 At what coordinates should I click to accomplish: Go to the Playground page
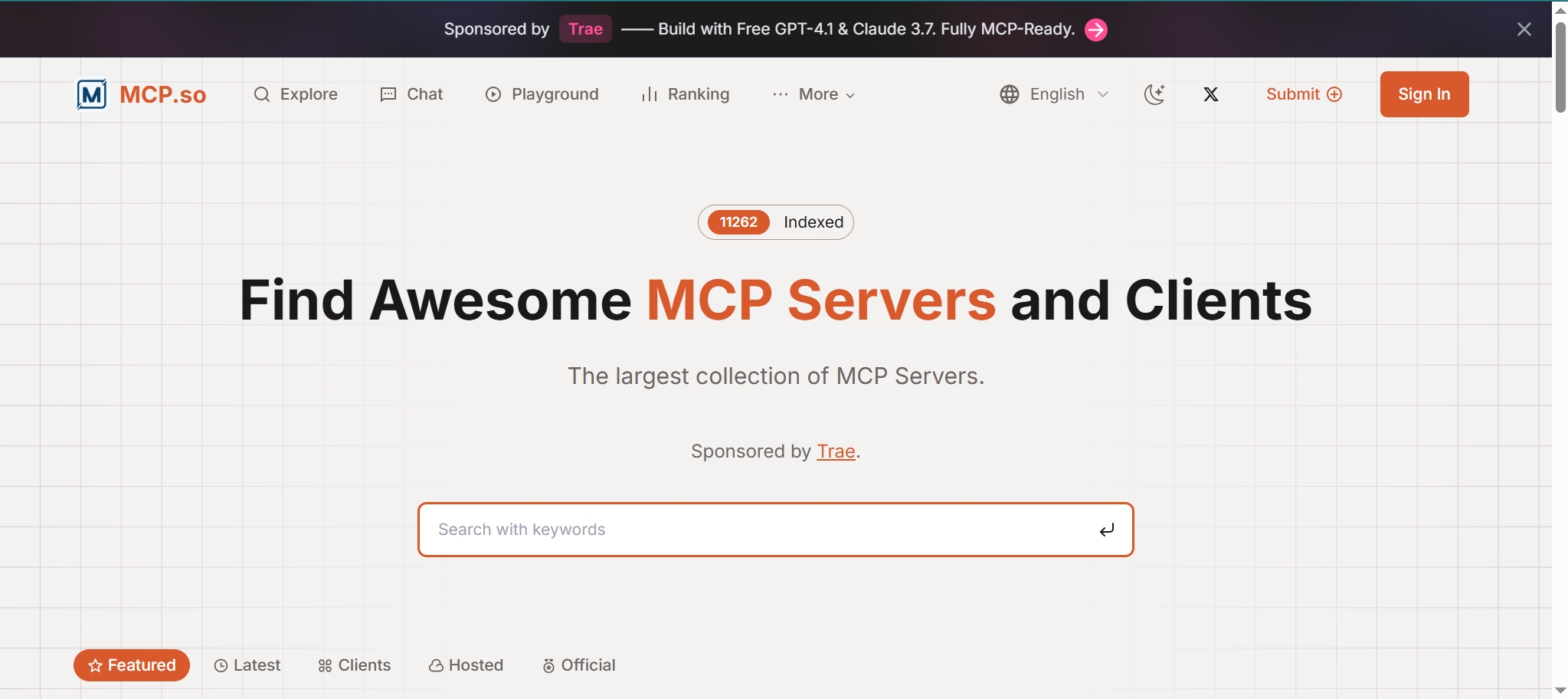tap(542, 94)
